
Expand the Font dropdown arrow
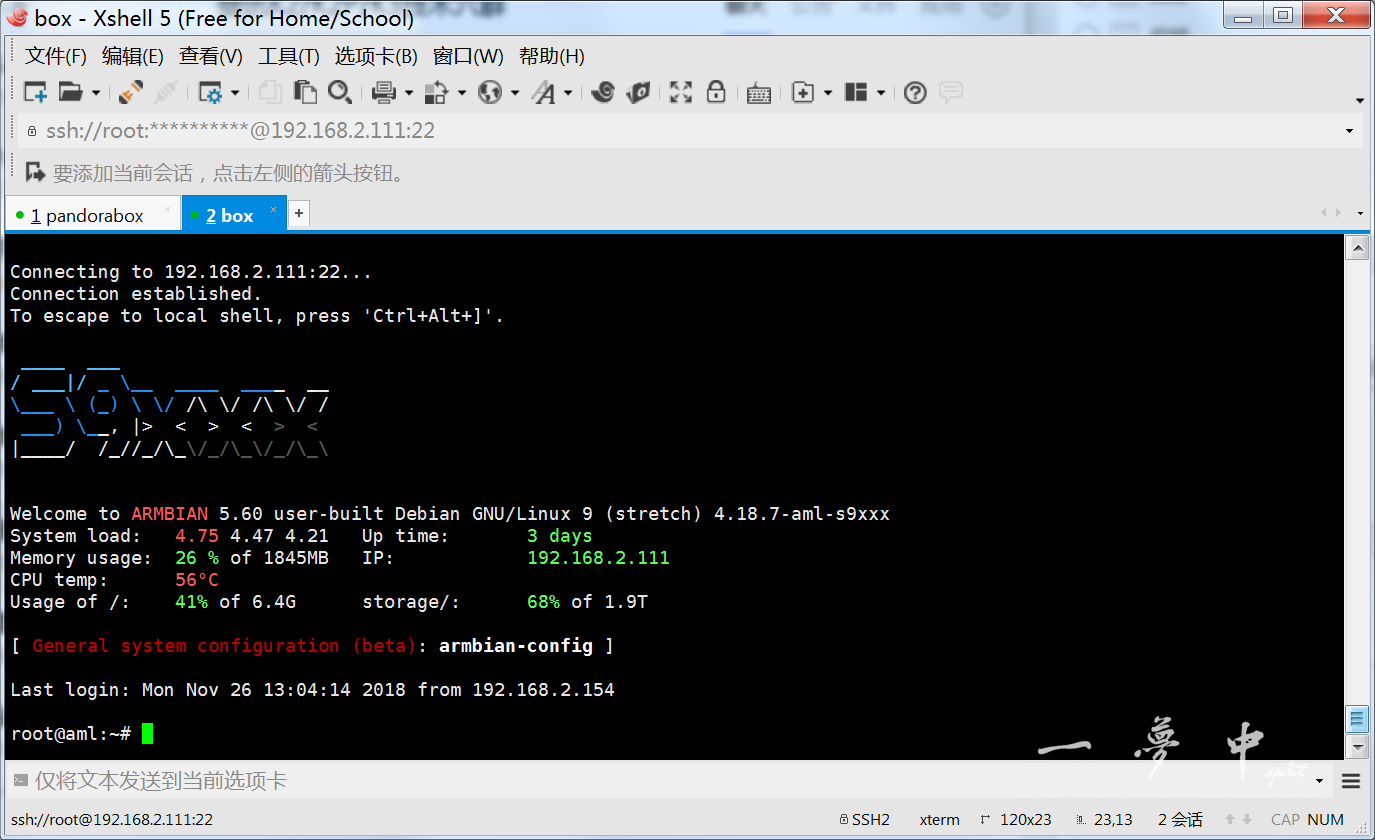point(568,93)
